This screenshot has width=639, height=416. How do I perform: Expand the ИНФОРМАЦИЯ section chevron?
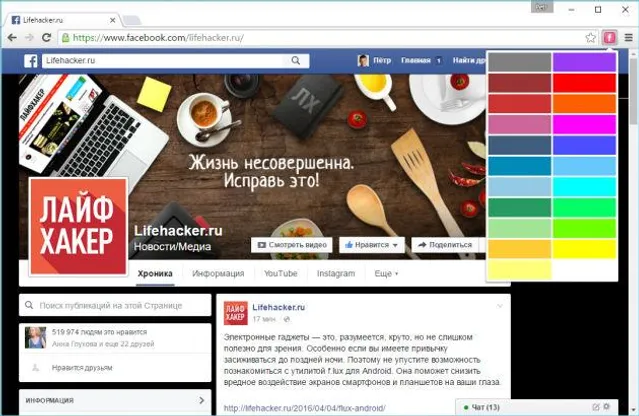pyautogui.click(x=202, y=401)
